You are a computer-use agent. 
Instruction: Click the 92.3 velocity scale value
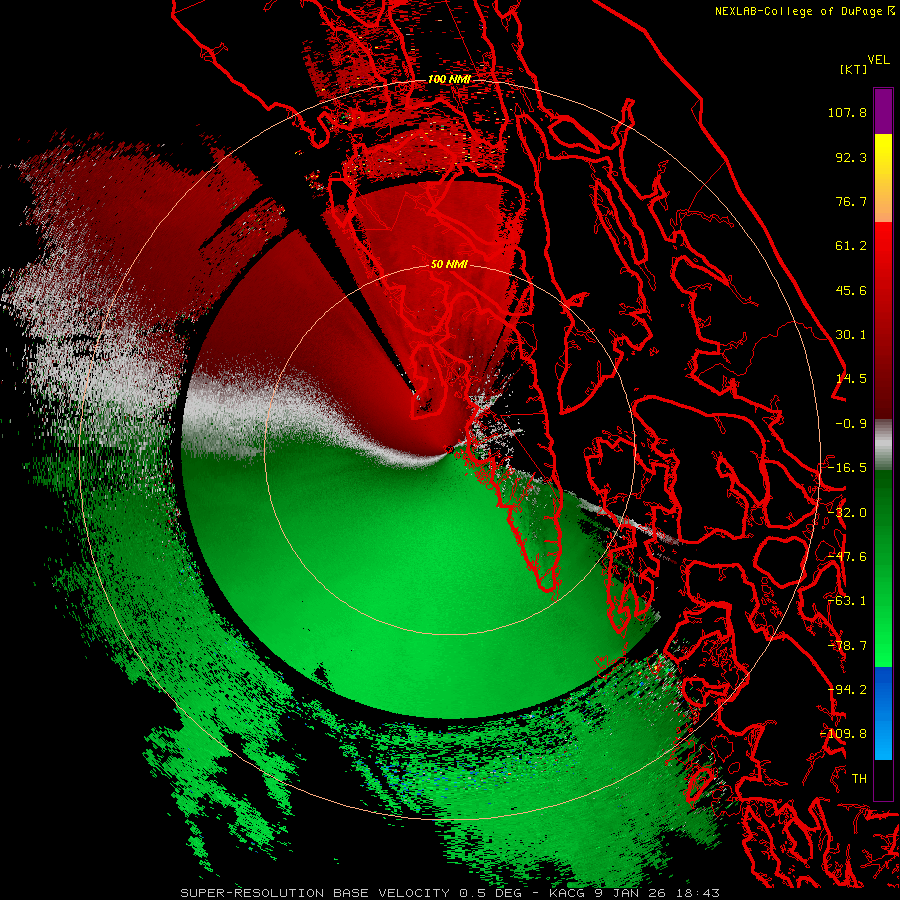(851, 157)
